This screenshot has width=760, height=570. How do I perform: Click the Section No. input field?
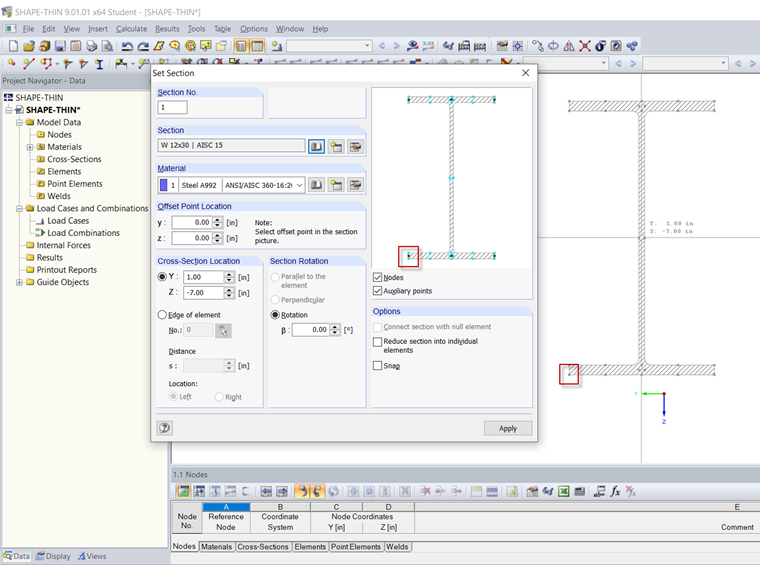point(172,107)
